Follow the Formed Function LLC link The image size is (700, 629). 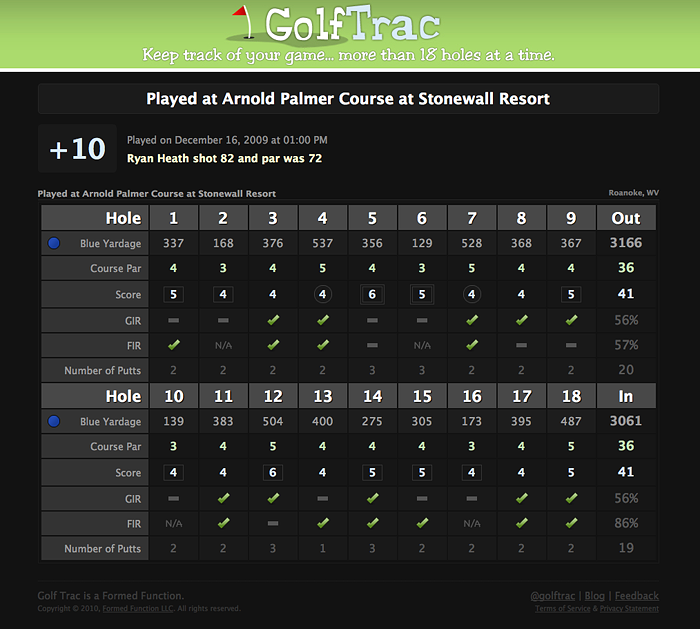pos(138,608)
